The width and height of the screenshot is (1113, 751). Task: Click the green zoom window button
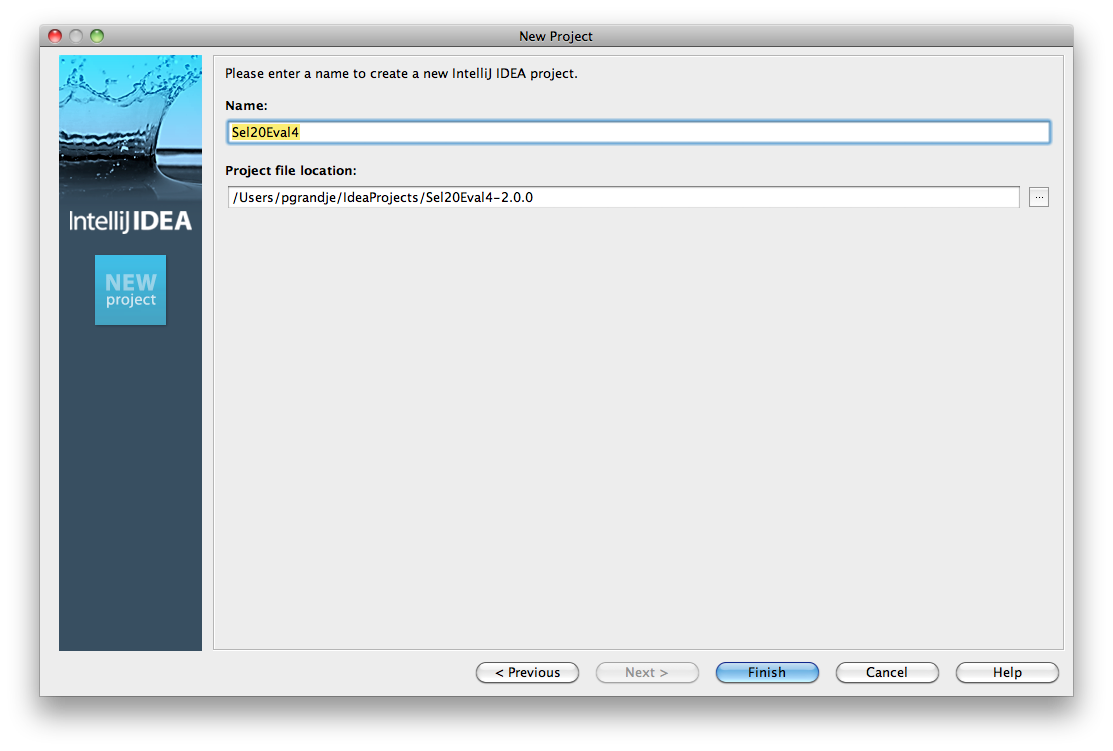pos(97,35)
